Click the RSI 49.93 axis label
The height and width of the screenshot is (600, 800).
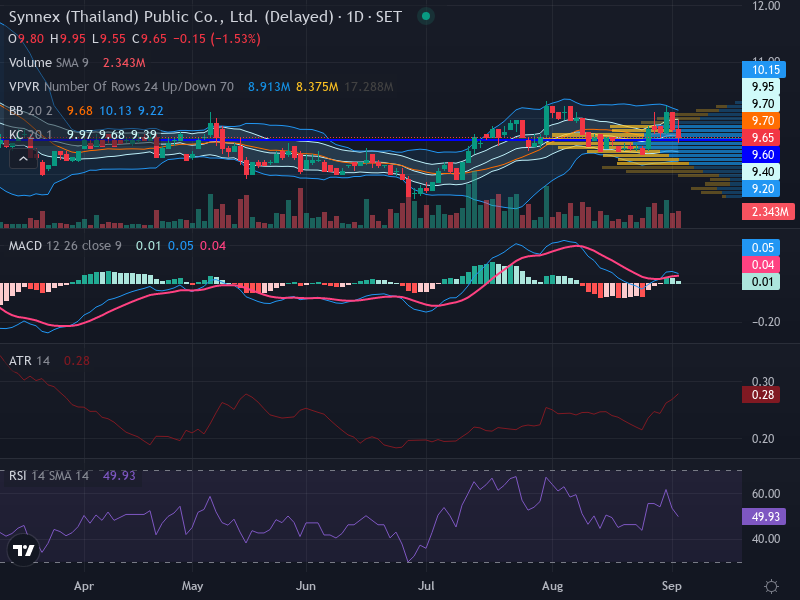764,517
